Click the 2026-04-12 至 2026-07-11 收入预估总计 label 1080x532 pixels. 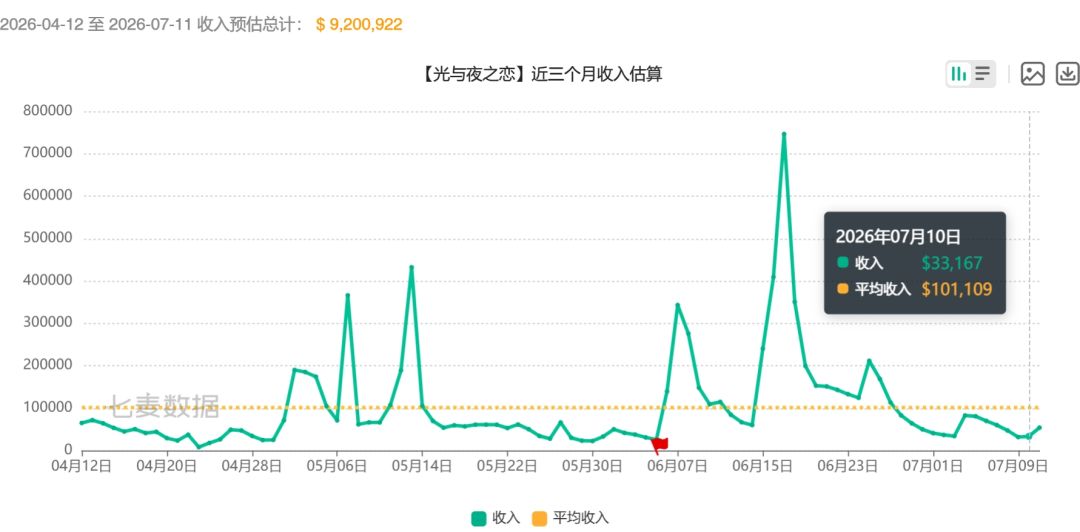pyautogui.click(x=151, y=25)
